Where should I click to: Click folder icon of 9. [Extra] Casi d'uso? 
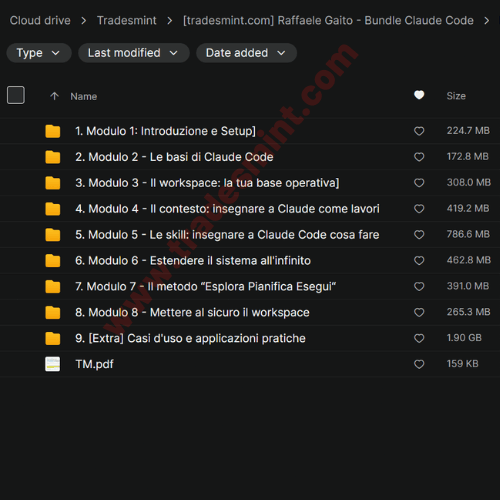pos(53,338)
